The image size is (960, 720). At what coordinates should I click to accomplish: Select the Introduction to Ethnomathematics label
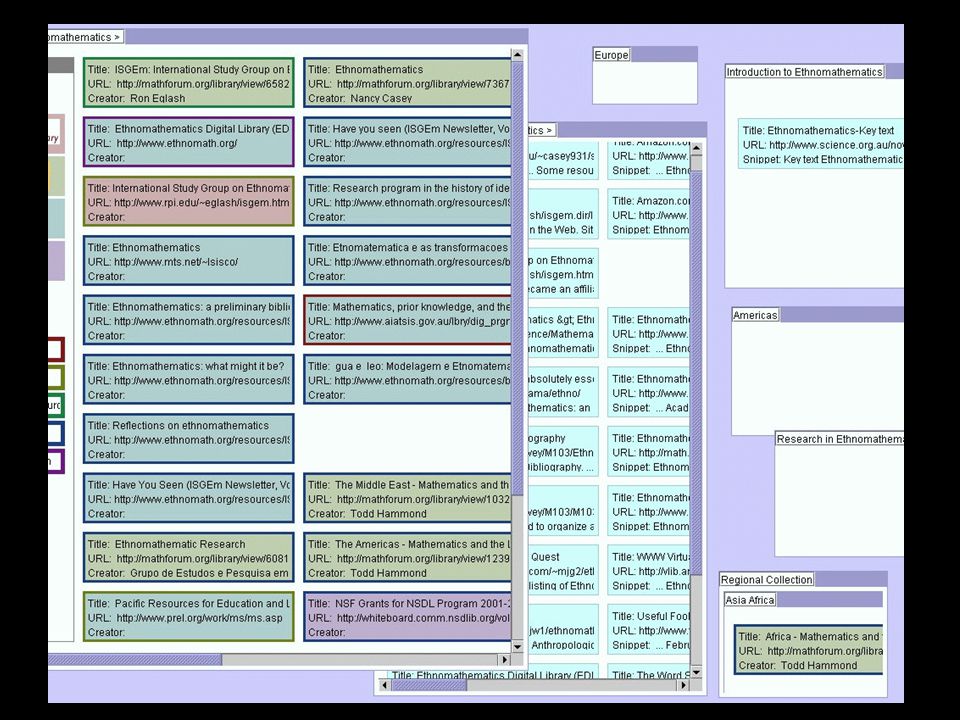tap(804, 72)
